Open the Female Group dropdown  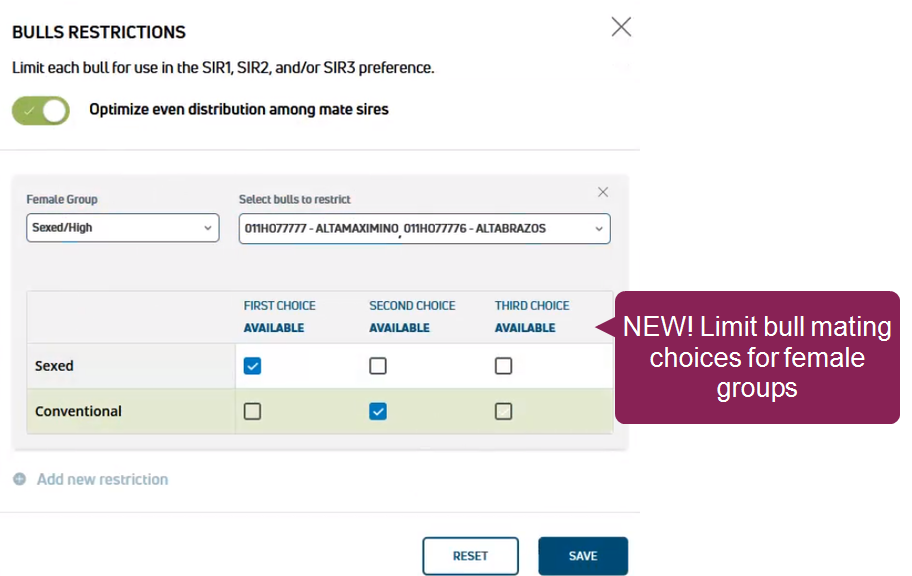click(122, 228)
